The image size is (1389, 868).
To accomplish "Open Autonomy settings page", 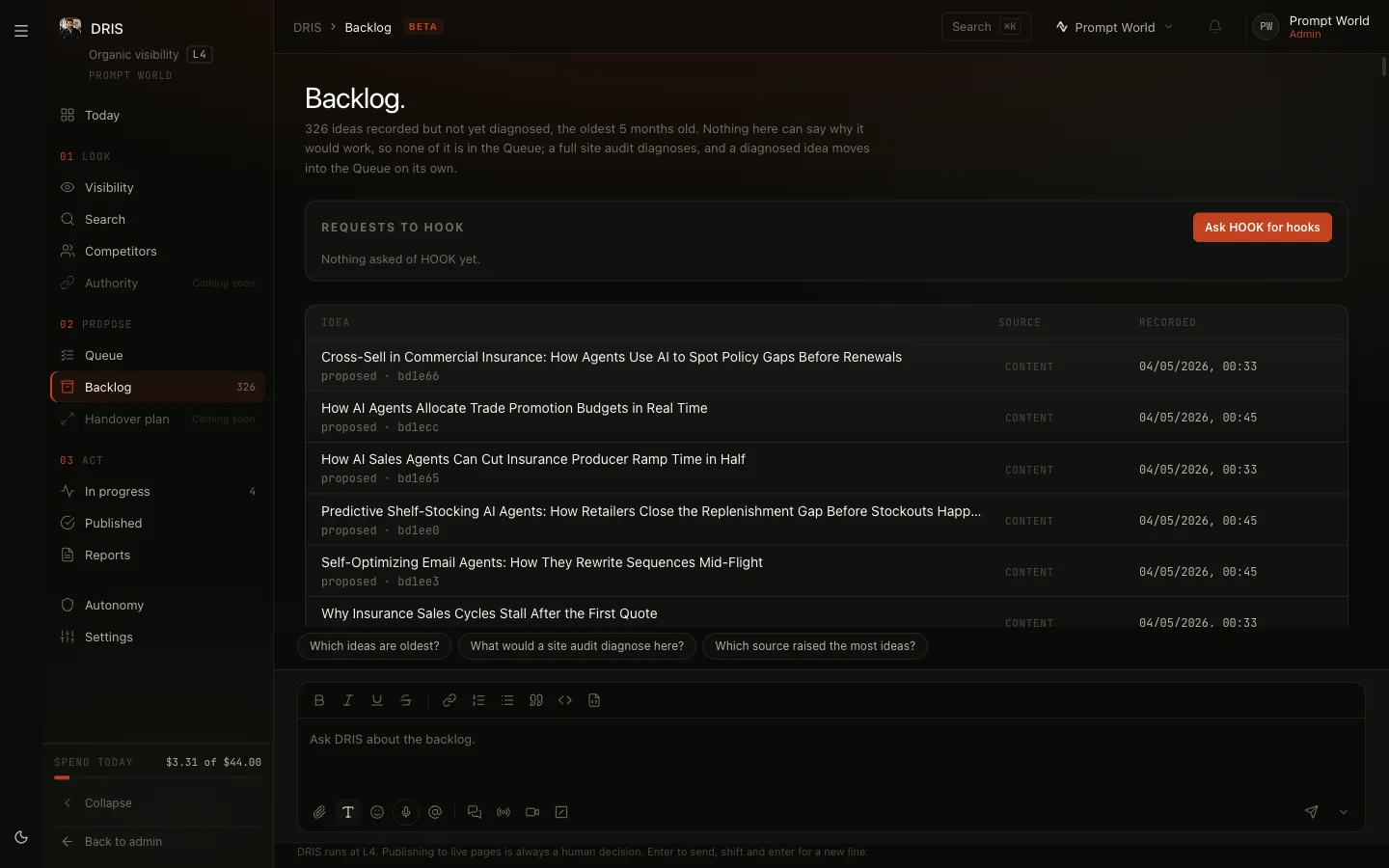I will 157,605.
